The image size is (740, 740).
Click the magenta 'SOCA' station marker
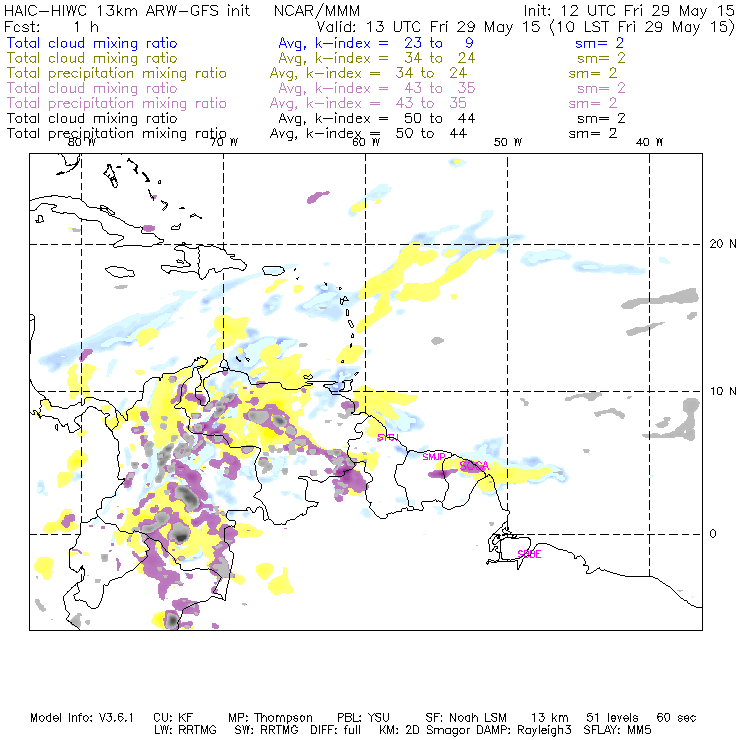coord(474,466)
